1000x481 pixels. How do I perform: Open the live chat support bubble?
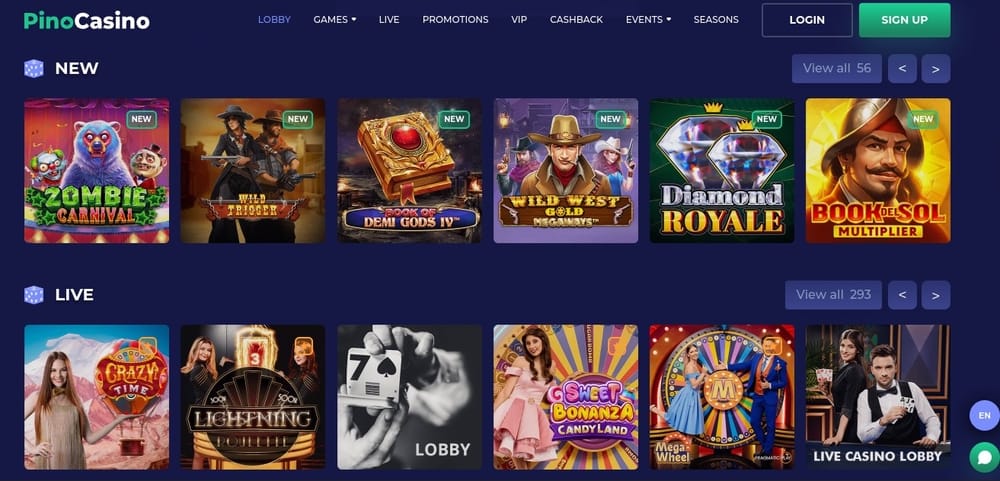984,456
